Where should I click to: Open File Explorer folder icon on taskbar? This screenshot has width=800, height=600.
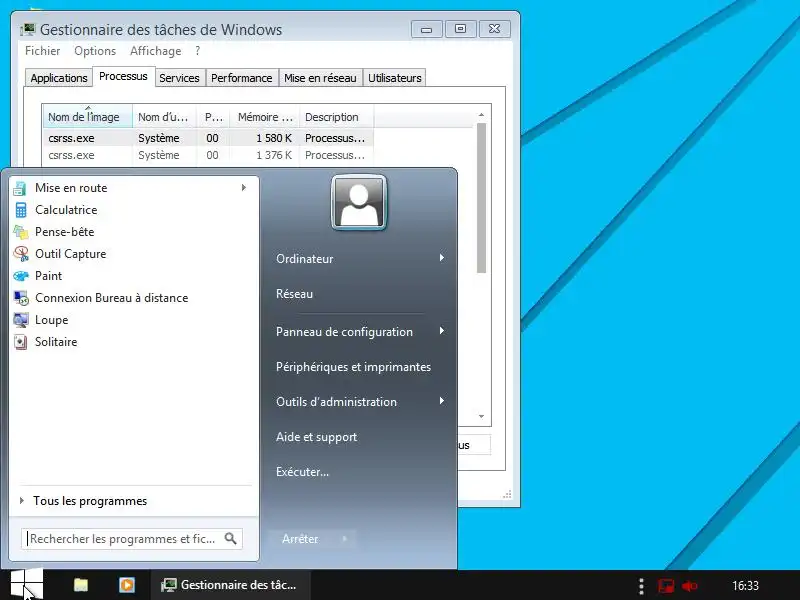[x=81, y=585]
